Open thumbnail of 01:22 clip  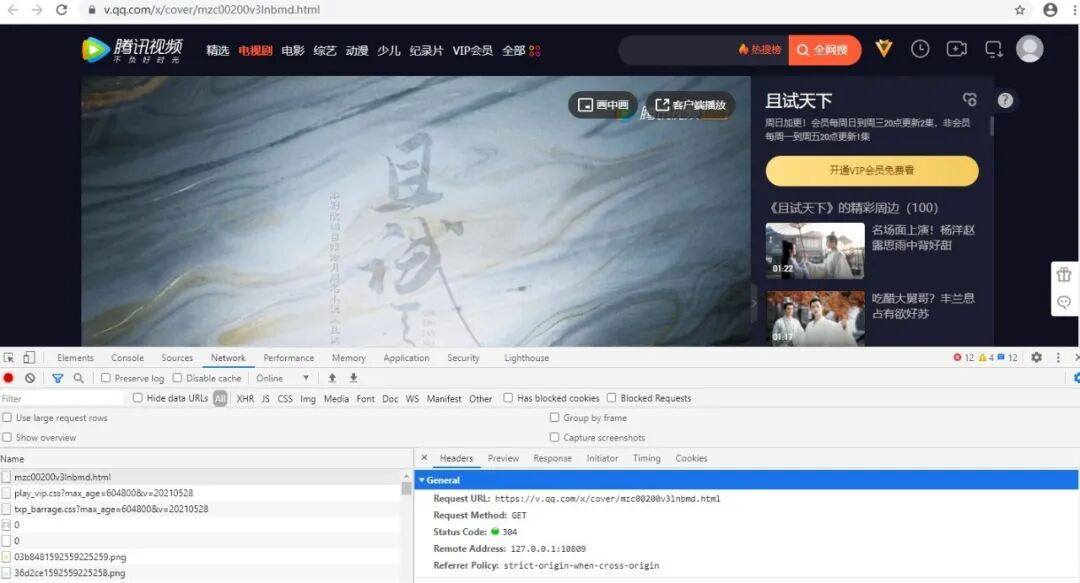coord(815,250)
